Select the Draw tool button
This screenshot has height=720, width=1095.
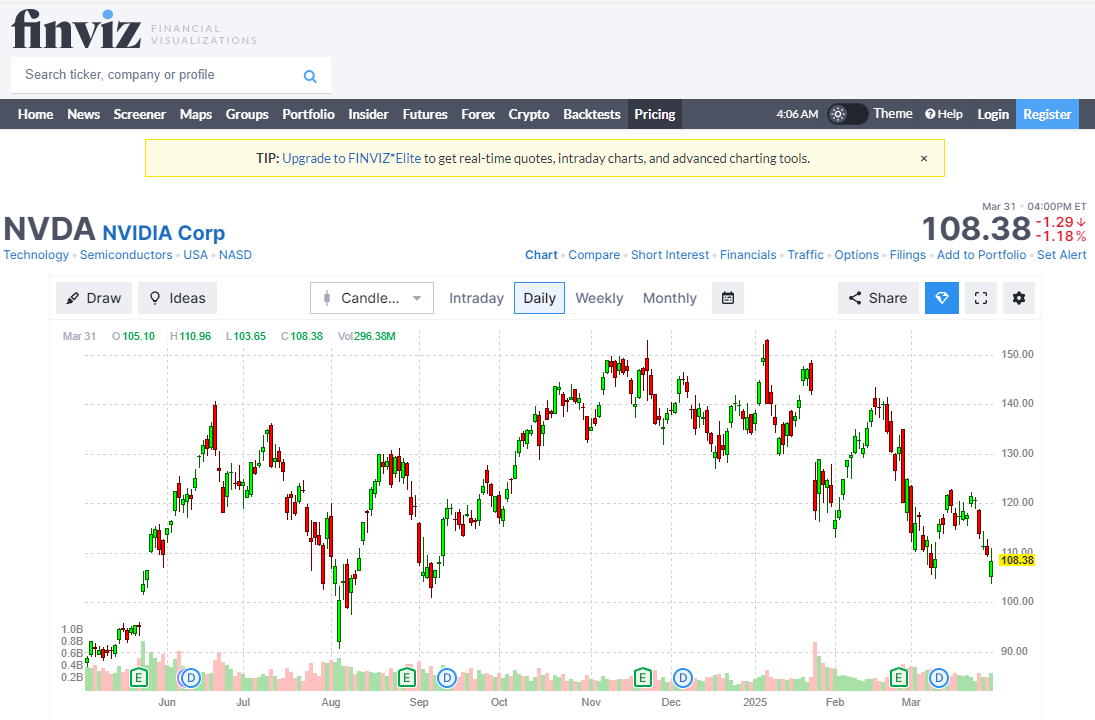click(x=93, y=298)
